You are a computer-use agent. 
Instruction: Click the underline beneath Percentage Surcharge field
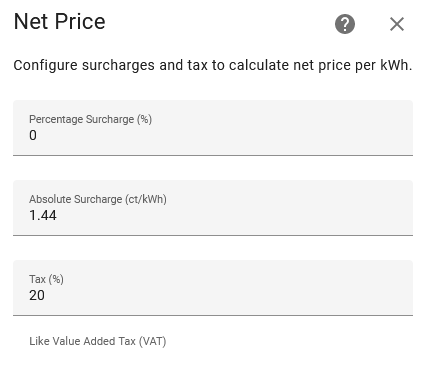(x=213, y=155)
